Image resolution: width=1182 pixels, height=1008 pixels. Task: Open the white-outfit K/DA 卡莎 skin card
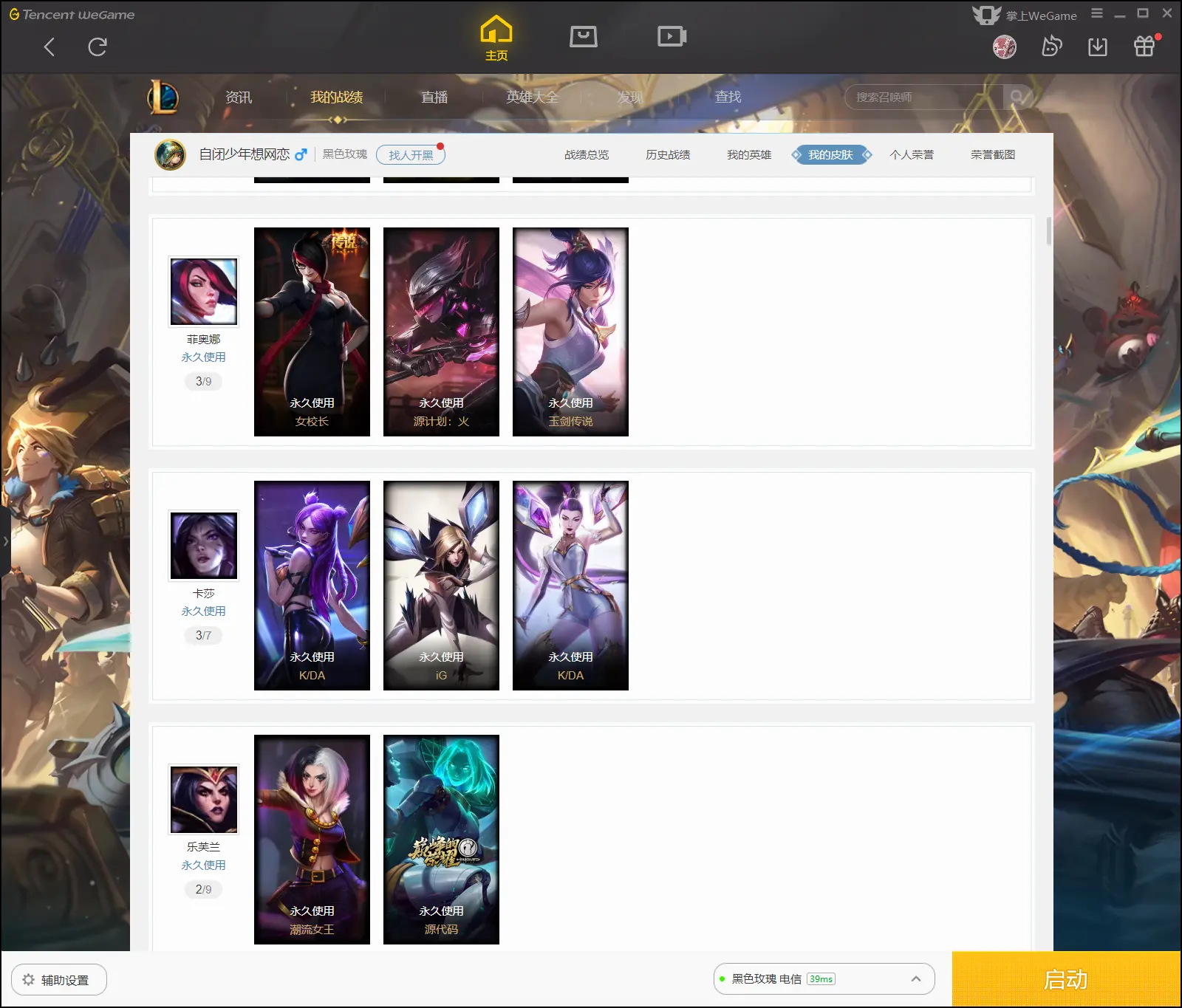(x=570, y=586)
